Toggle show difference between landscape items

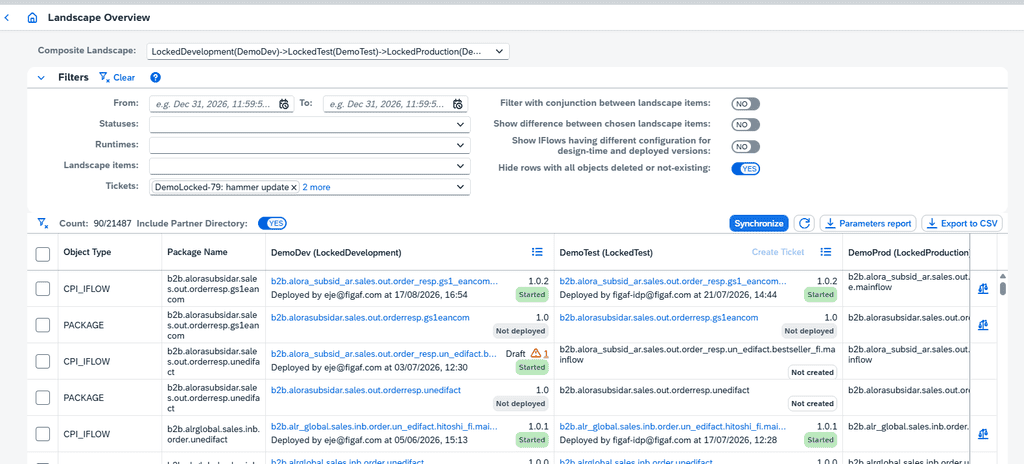pos(746,125)
